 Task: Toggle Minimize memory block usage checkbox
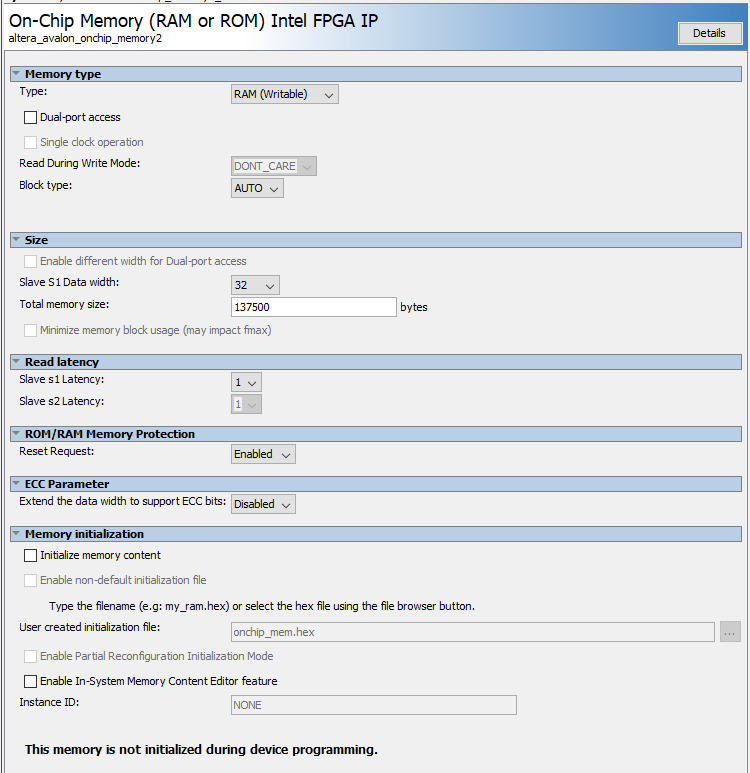tap(31, 330)
